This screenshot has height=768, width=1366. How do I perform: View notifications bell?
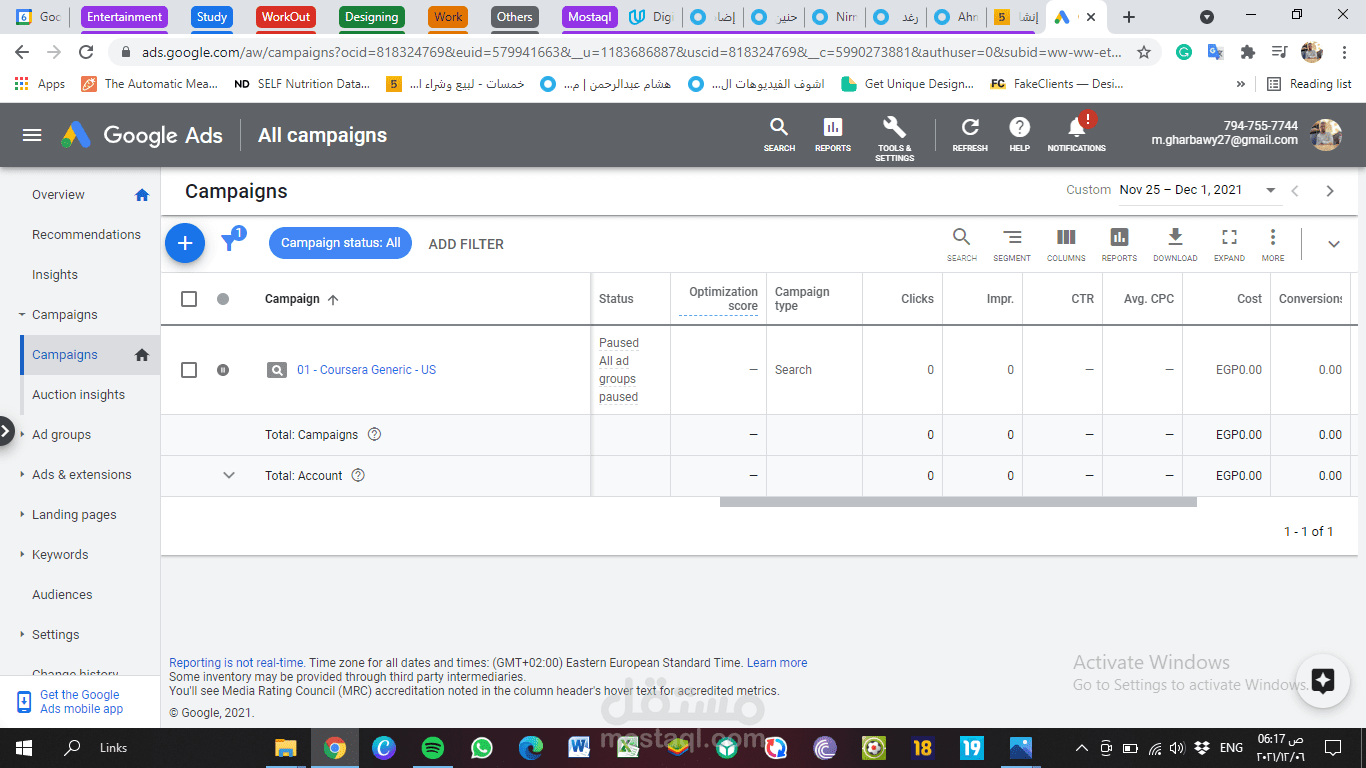tap(1077, 134)
